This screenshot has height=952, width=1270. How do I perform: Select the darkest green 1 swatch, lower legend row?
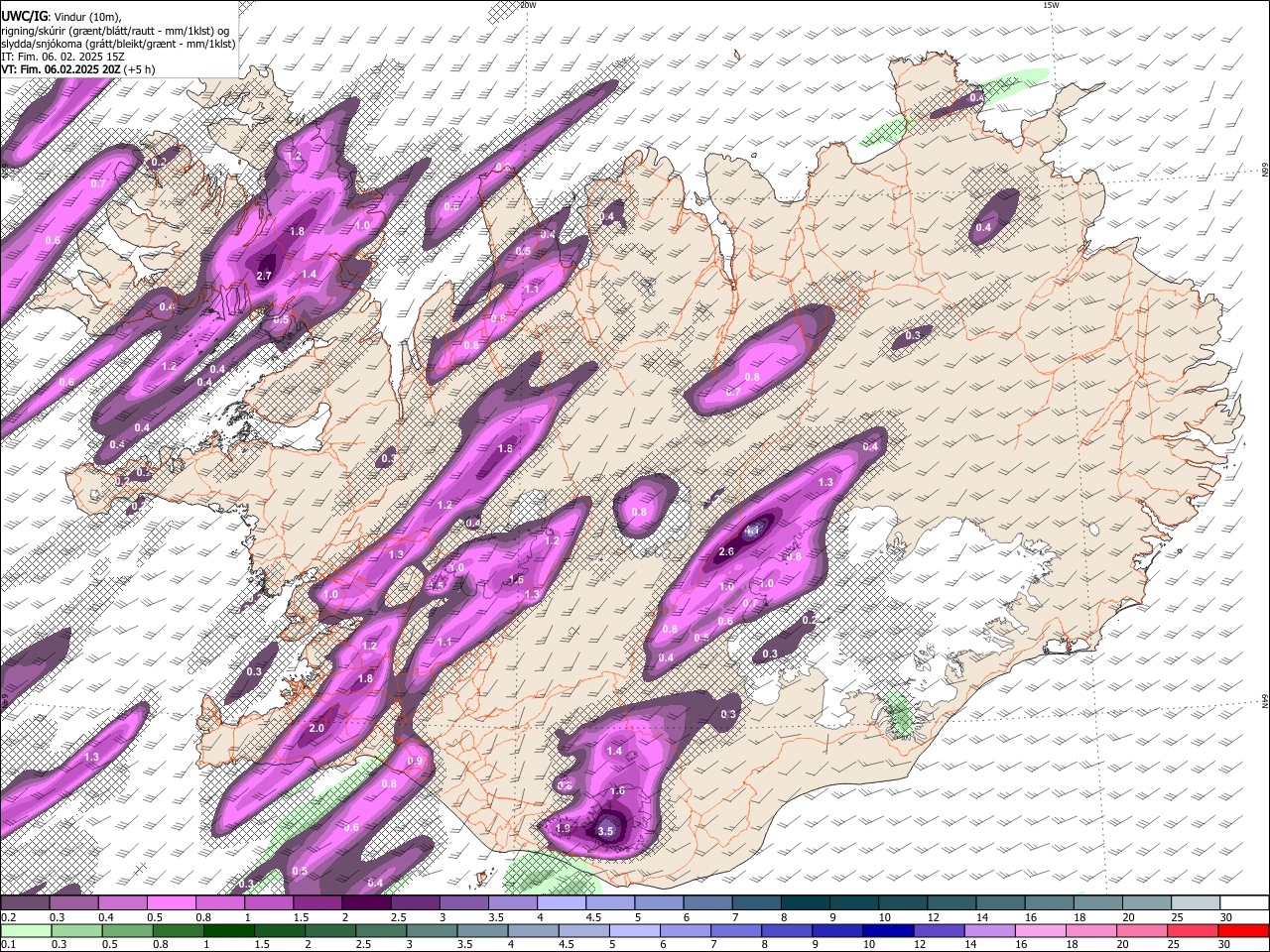click(x=229, y=930)
